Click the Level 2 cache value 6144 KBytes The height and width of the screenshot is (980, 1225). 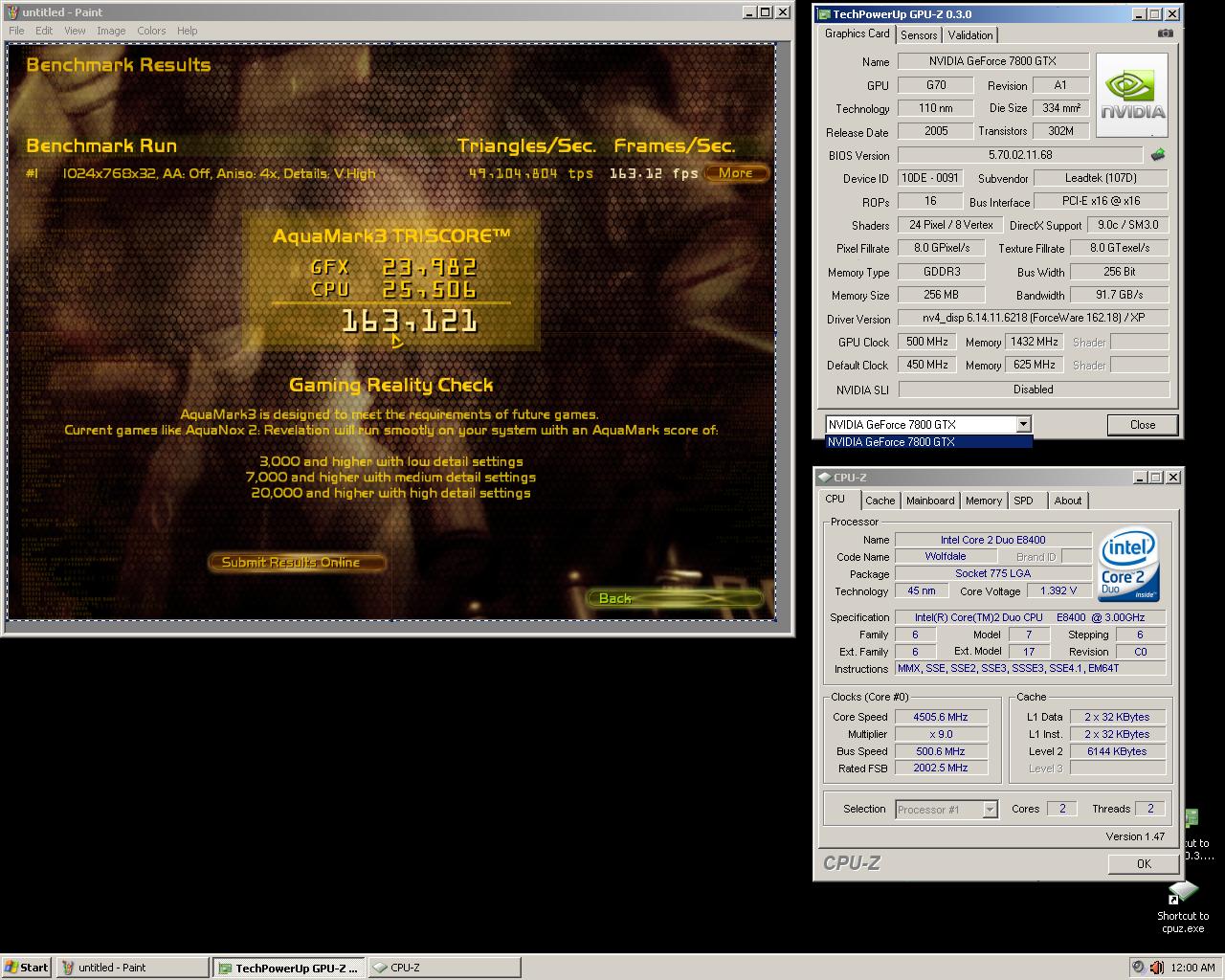[x=1117, y=751]
